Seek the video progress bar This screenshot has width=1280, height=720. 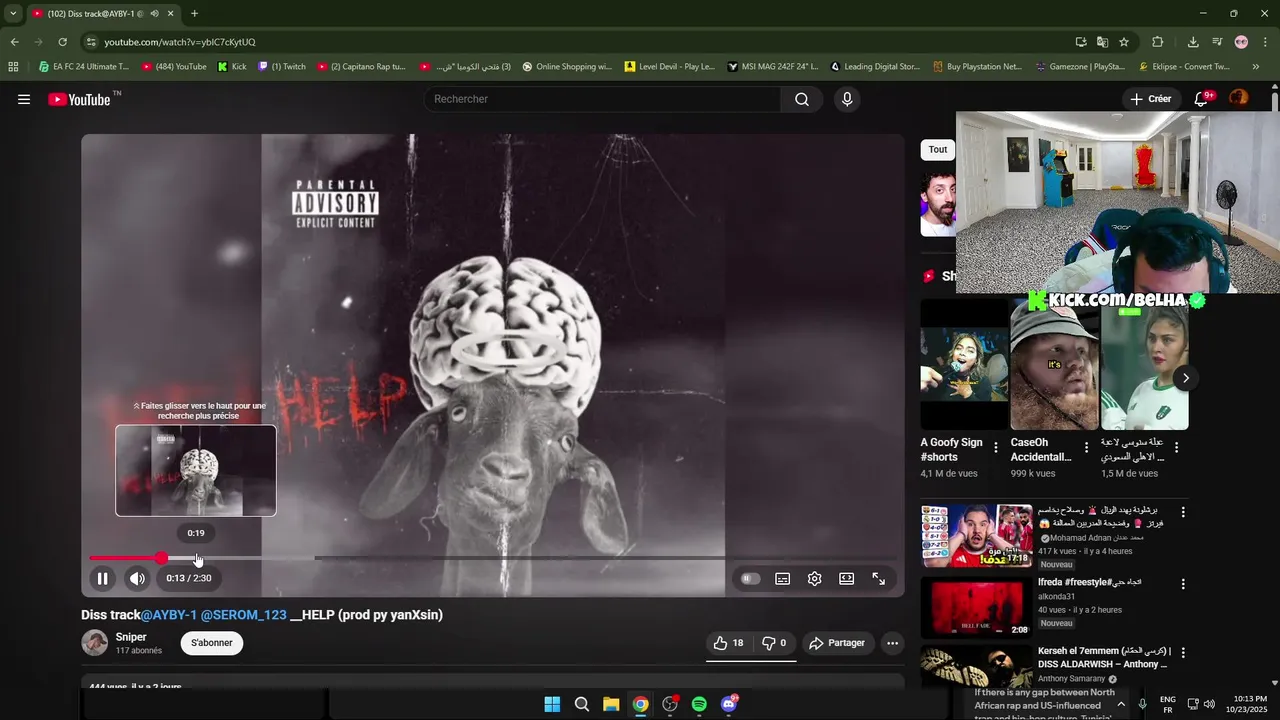492,558
